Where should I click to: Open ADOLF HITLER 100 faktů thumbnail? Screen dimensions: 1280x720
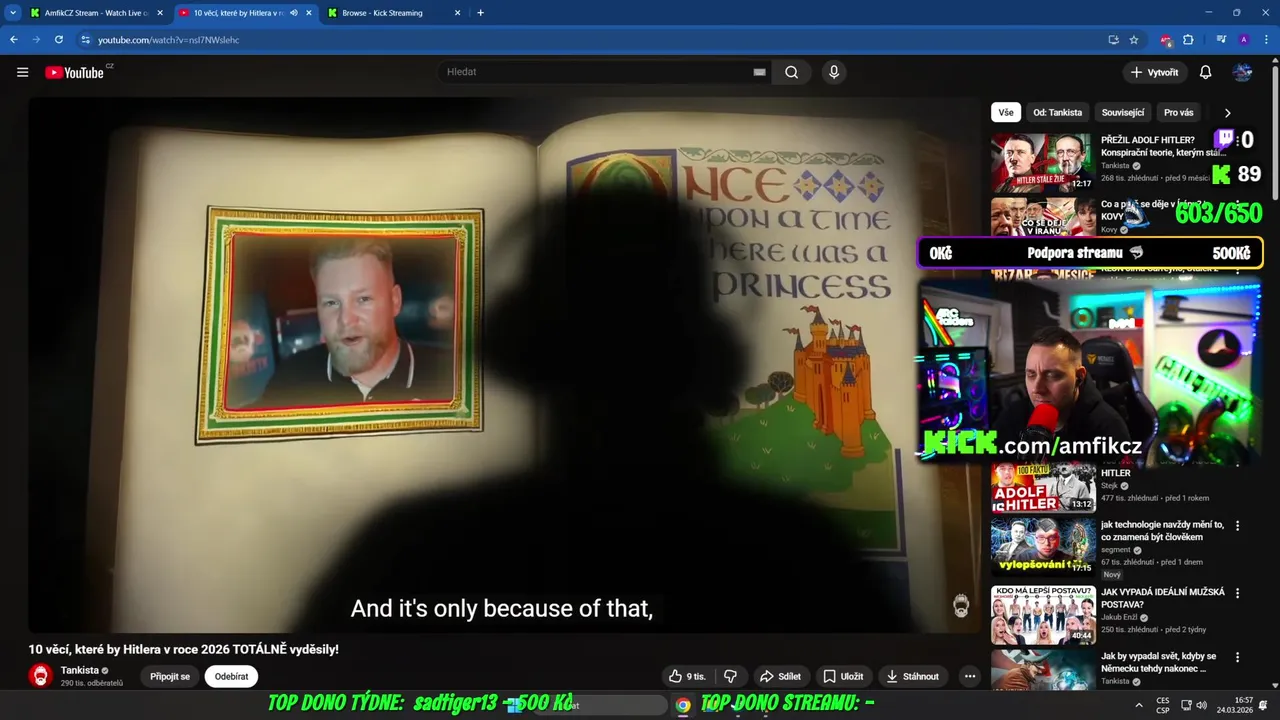click(x=1043, y=488)
